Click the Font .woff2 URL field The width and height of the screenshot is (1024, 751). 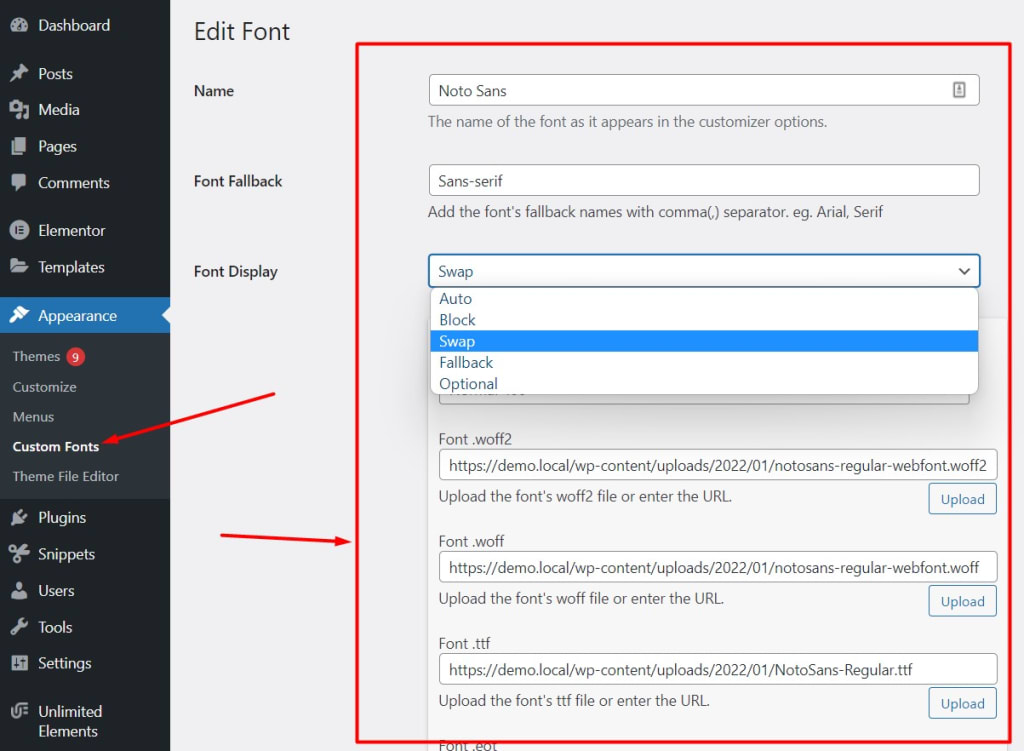[x=718, y=465]
